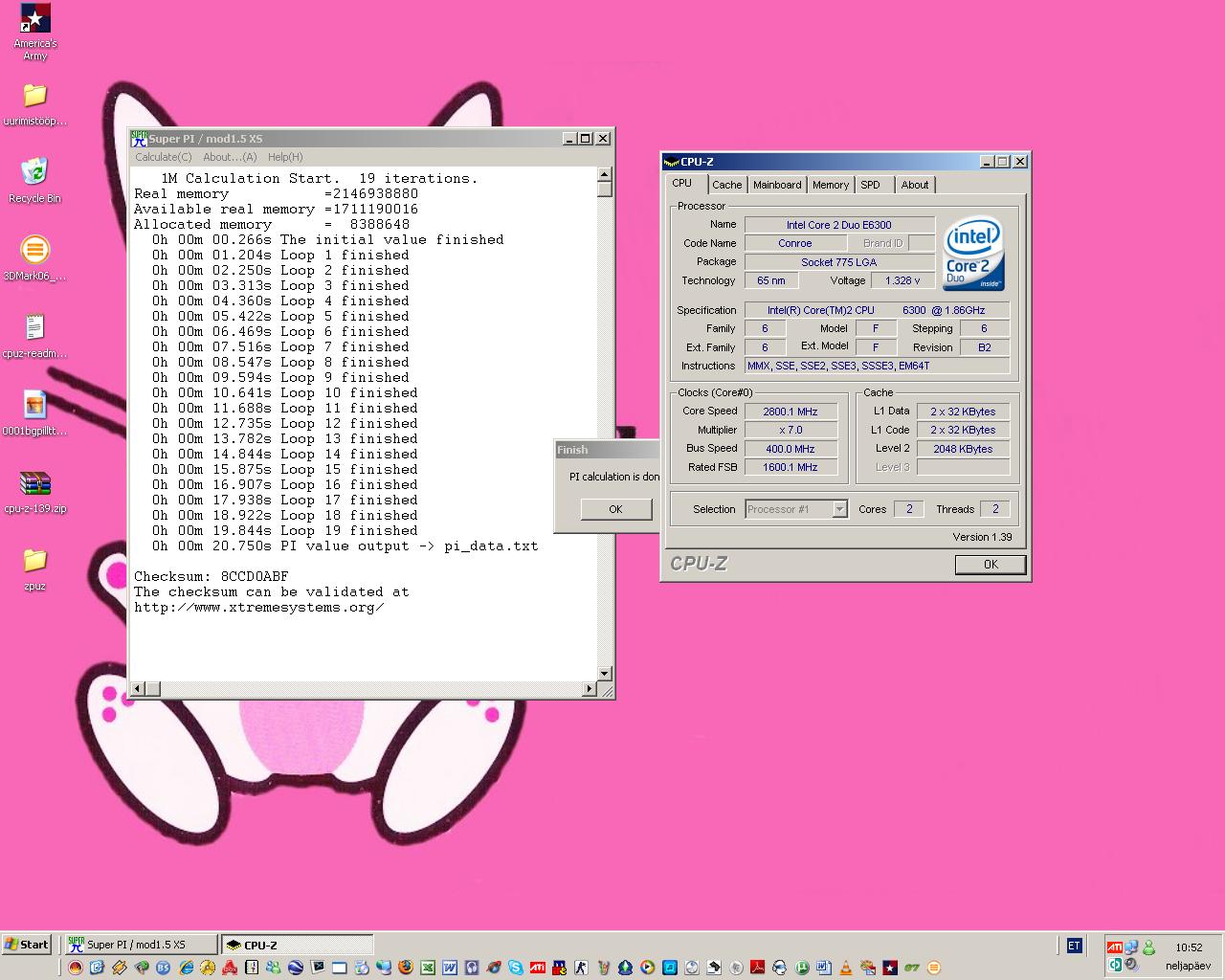
Task: Click Super PI vertical scrollbar down arrow
Action: point(604,674)
